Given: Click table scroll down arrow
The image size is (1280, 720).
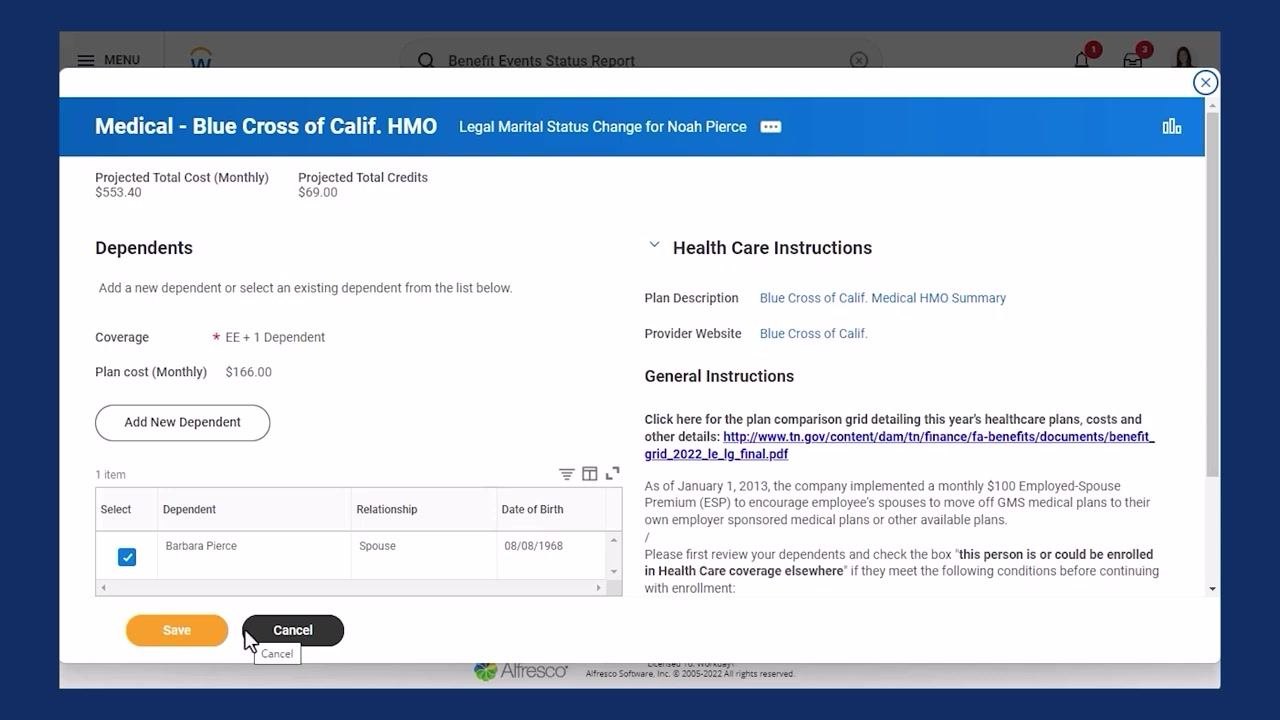Looking at the screenshot, I should [x=614, y=572].
